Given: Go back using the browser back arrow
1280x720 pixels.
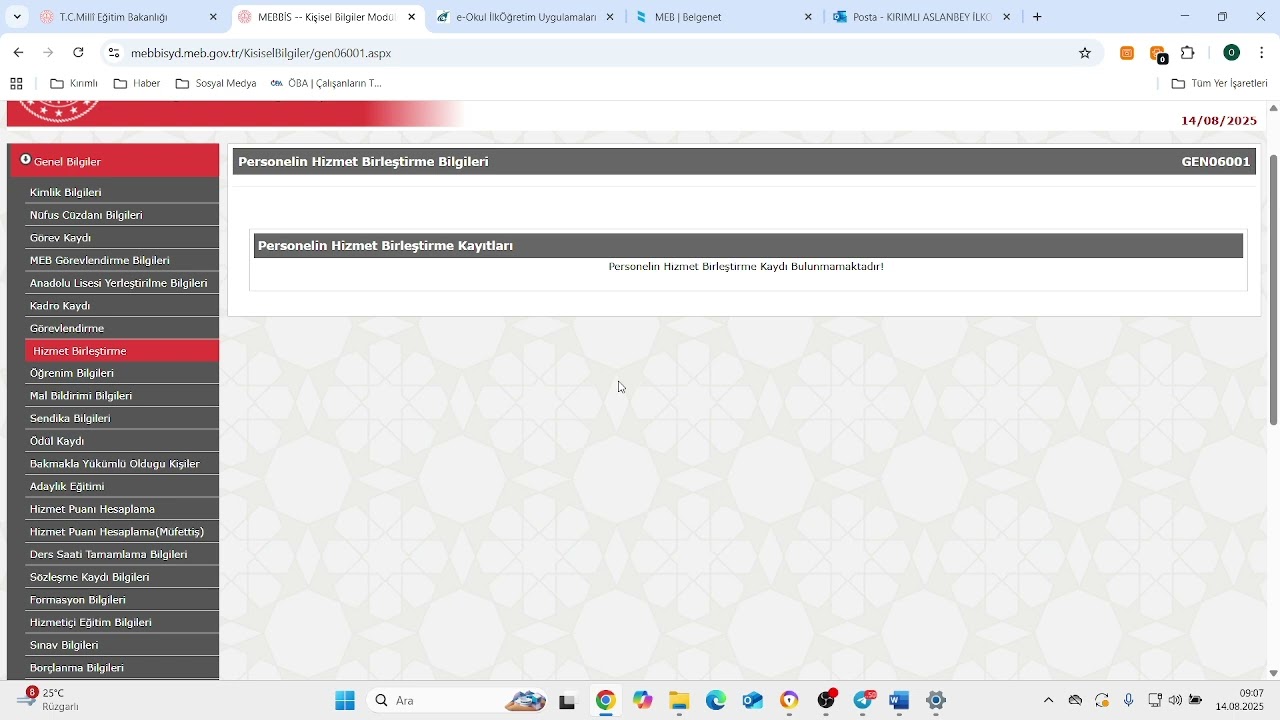Looking at the screenshot, I should coord(18,53).
